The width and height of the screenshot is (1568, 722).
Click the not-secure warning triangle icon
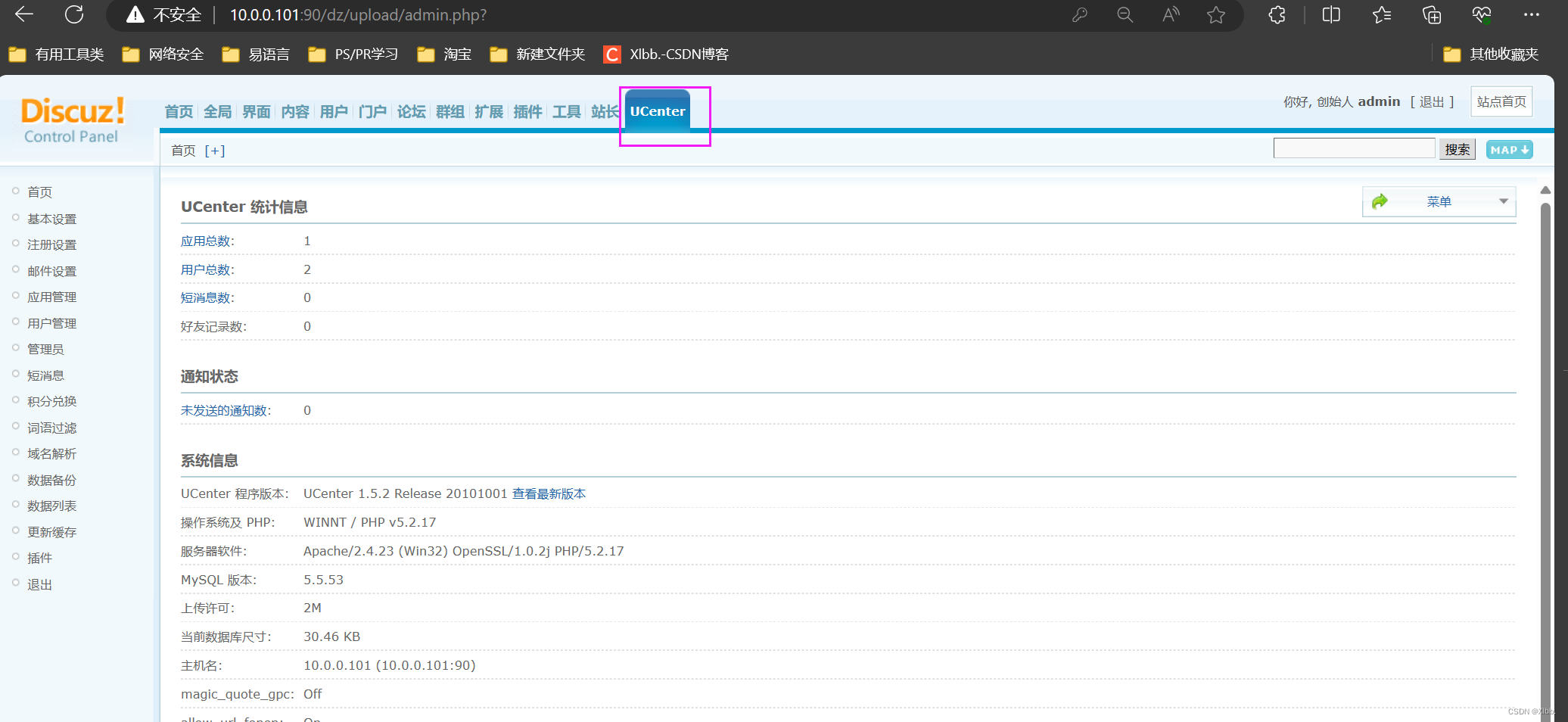135,15
